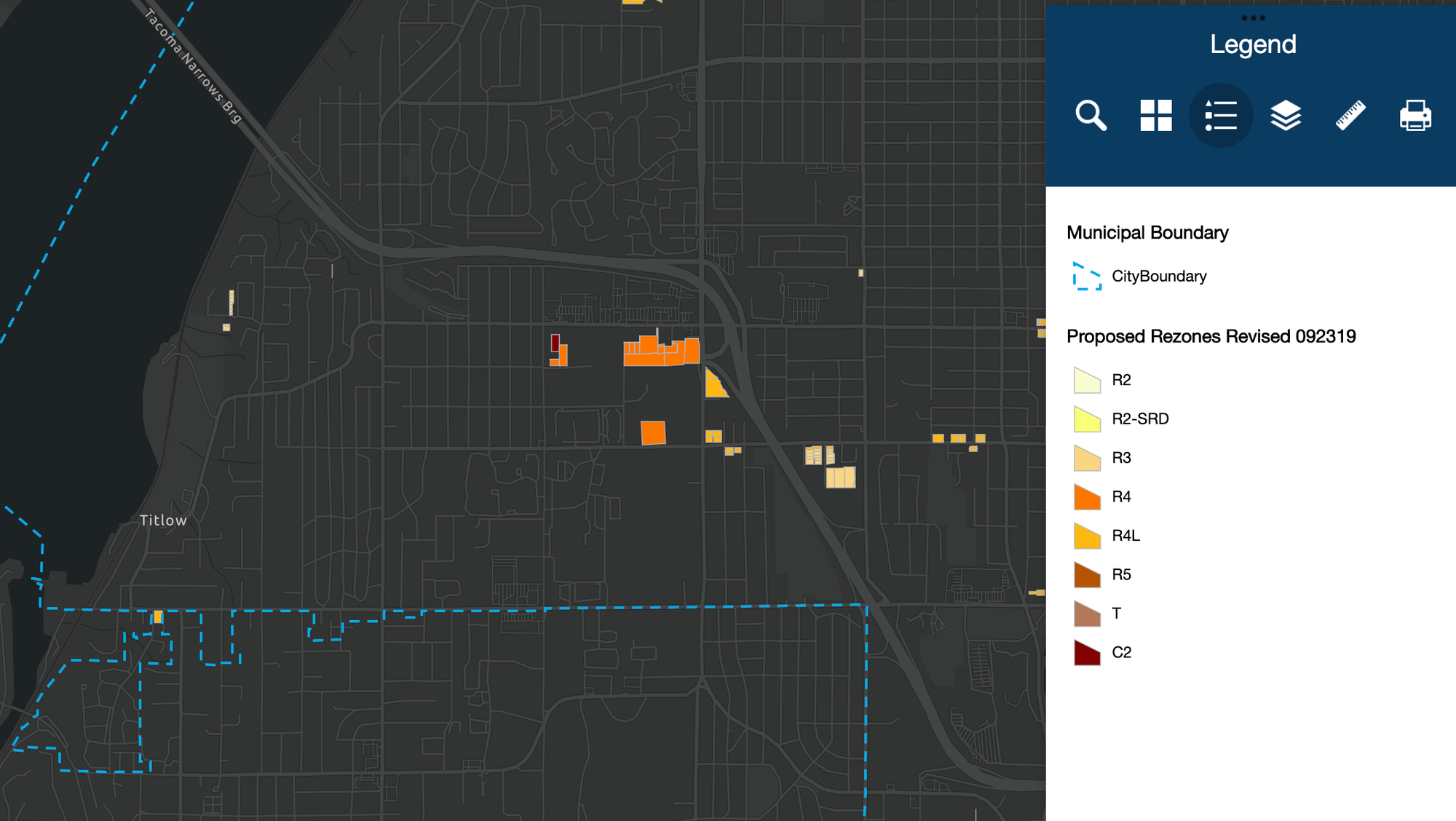This screenshot has height=821, width=1456.
Task: Click the Proposed Rezones Revised 092319 heading
Action: tap(1211, 336)
